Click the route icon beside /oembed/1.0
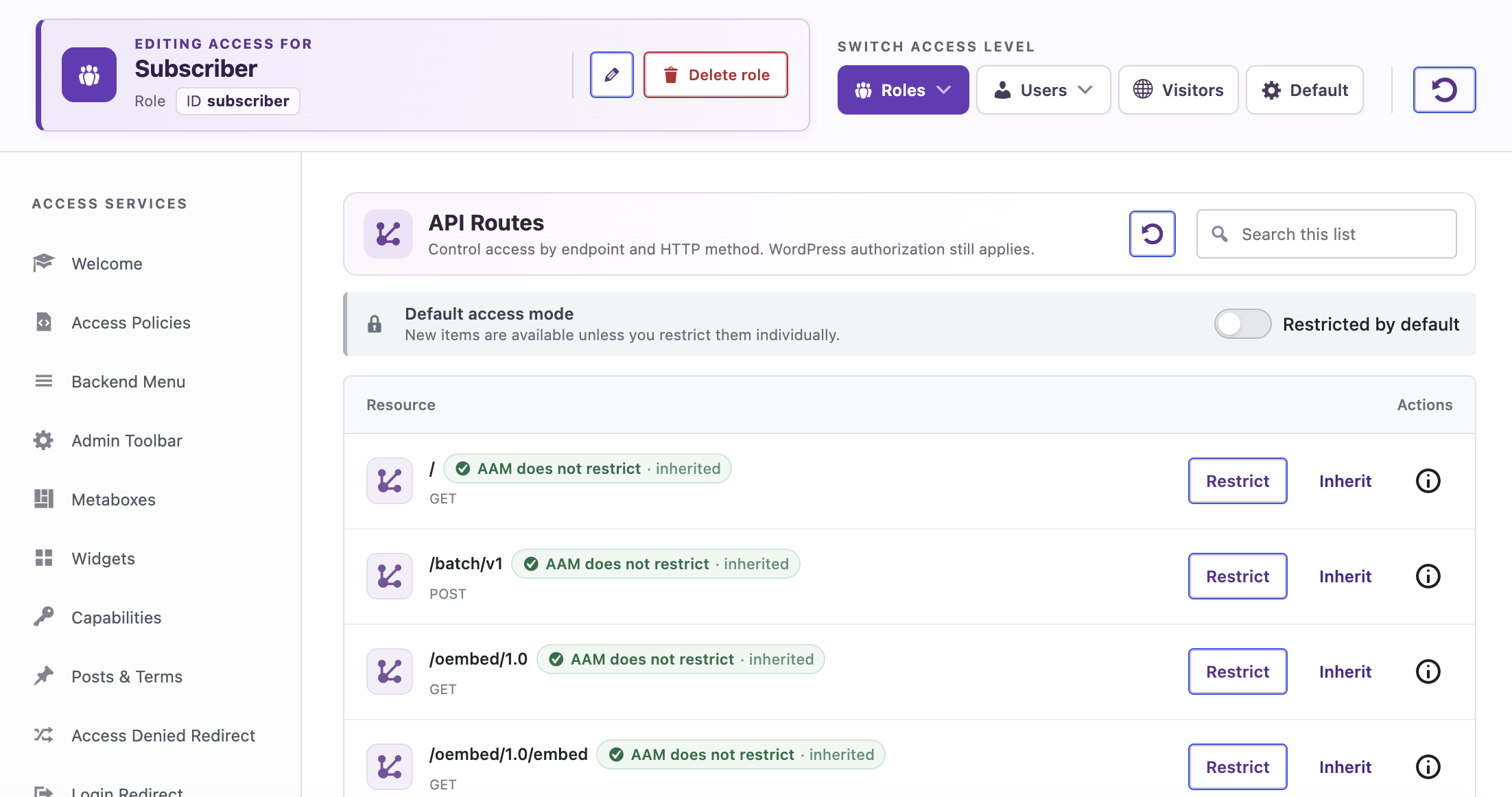Viewport: 1512px width, 797px height. [390, 671]
